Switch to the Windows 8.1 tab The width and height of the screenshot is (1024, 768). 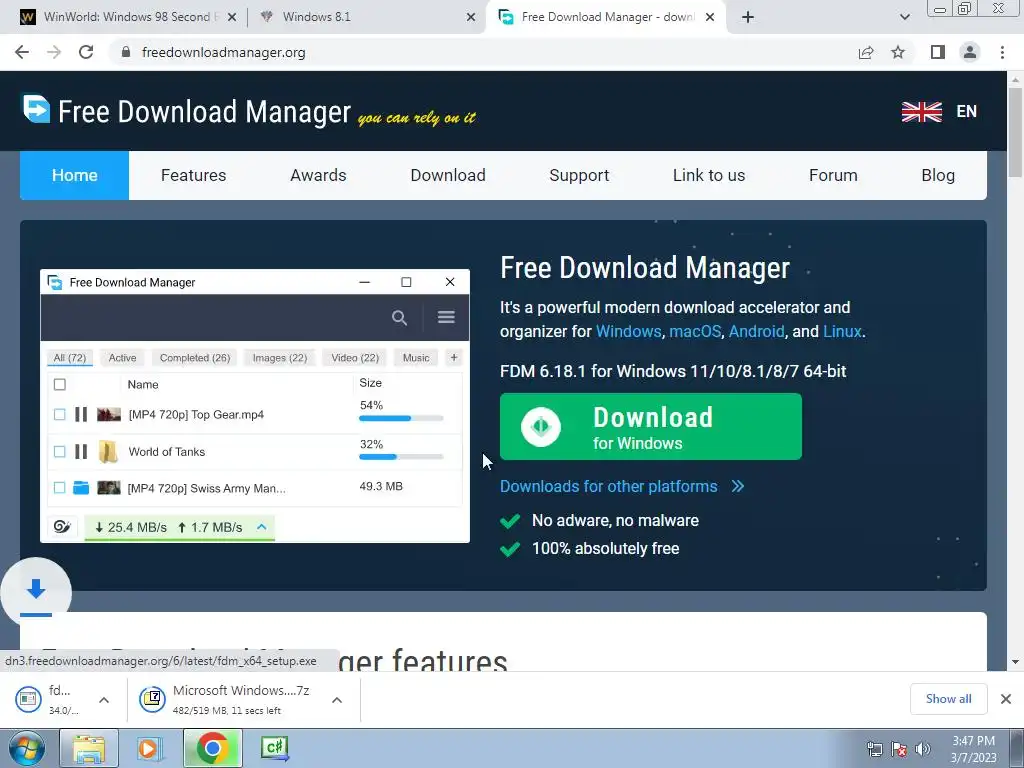point(368,17)
